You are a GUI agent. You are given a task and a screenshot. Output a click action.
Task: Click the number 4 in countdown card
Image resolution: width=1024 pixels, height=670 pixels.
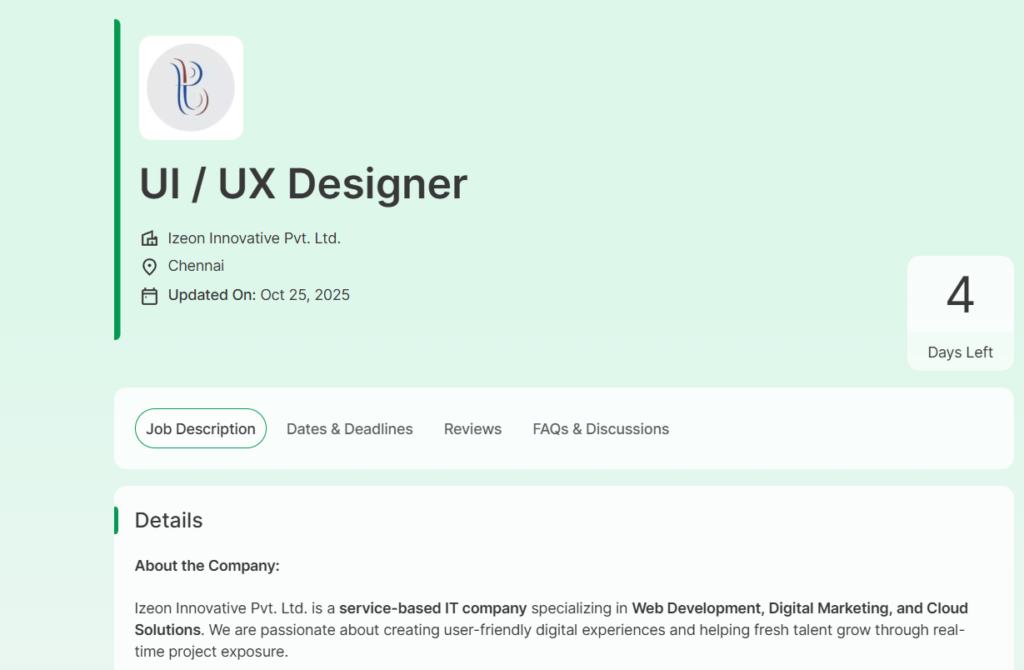(960, 295)
